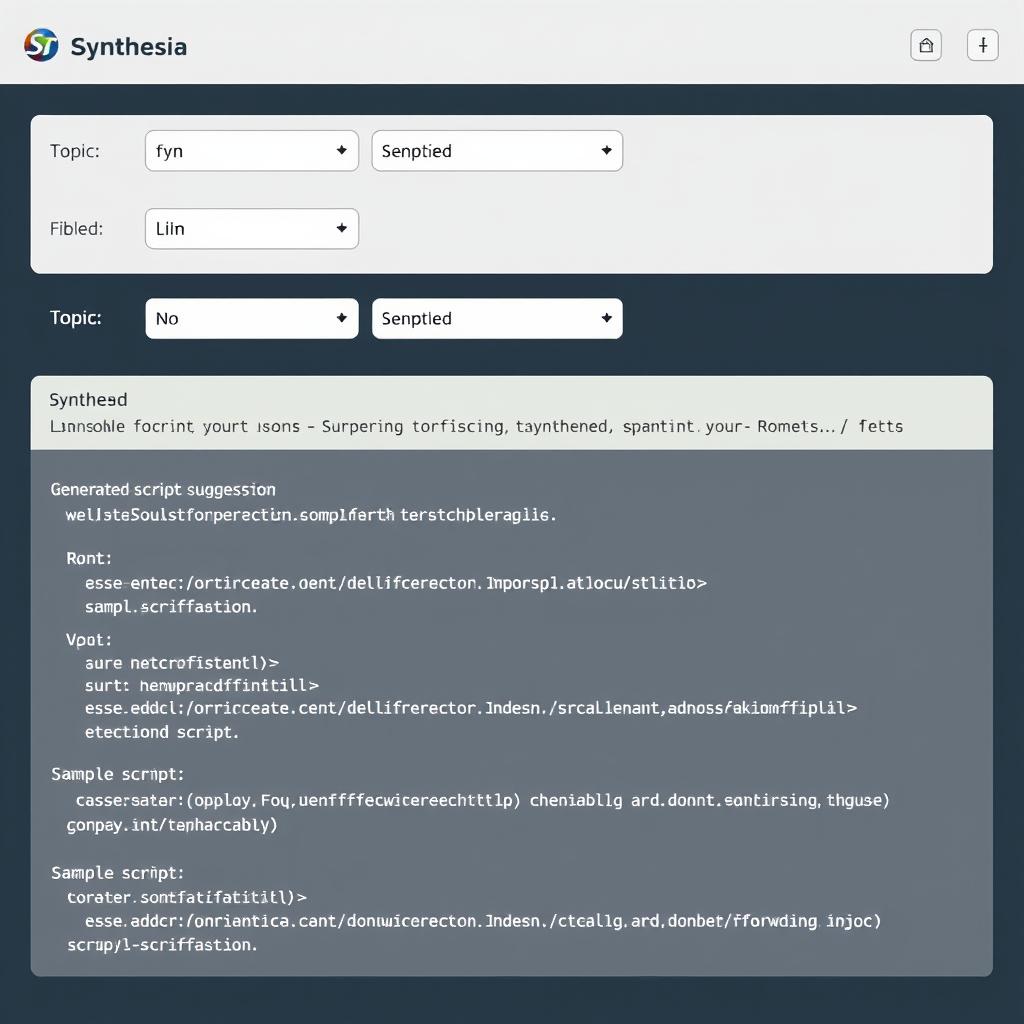The image size is (1024, 1024).
Task: Click the Synthesia logo icon
Action: tap(40, 45)
